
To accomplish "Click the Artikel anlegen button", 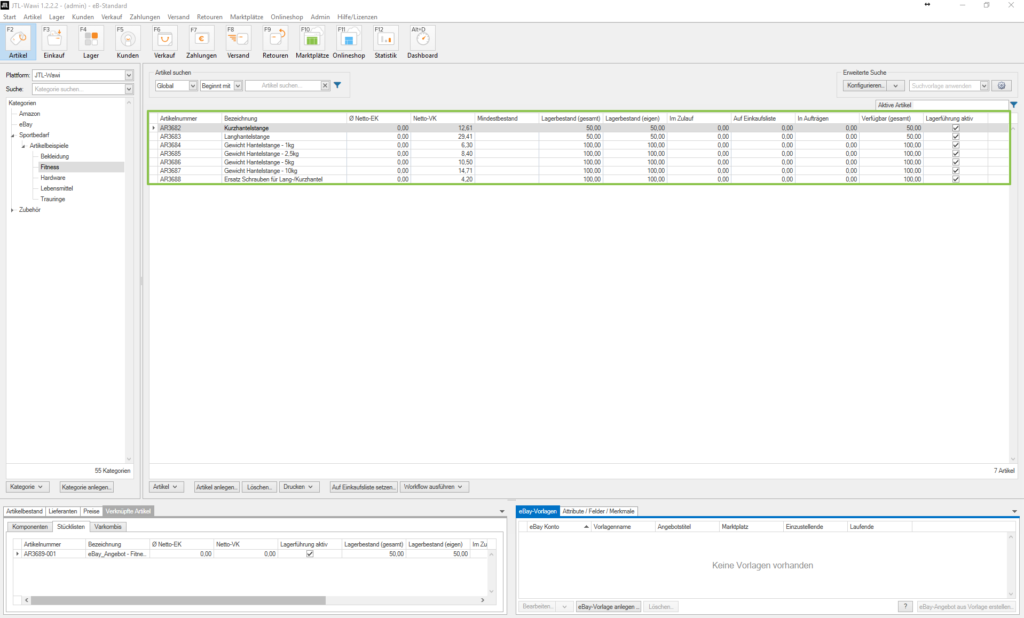I will 217,487.
